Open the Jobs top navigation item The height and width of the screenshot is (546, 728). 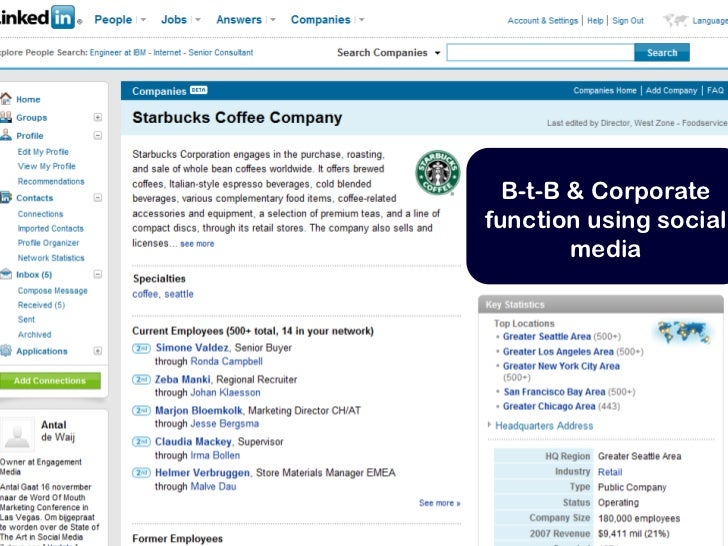click(174, 20)
